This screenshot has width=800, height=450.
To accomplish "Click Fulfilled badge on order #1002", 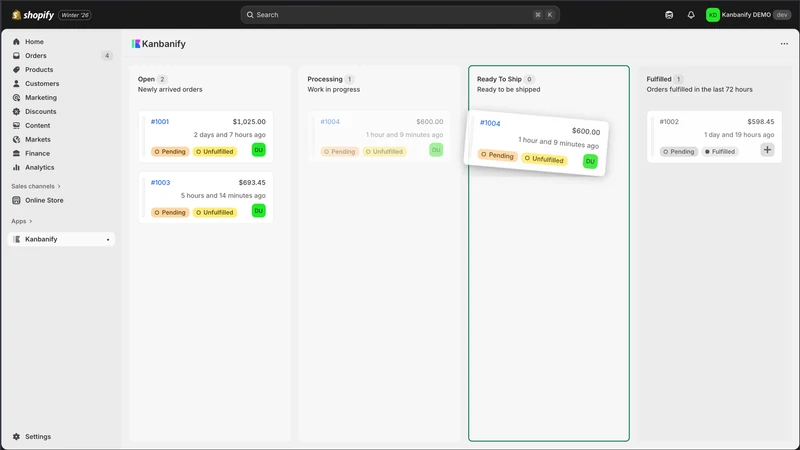I will pos(720,152).
